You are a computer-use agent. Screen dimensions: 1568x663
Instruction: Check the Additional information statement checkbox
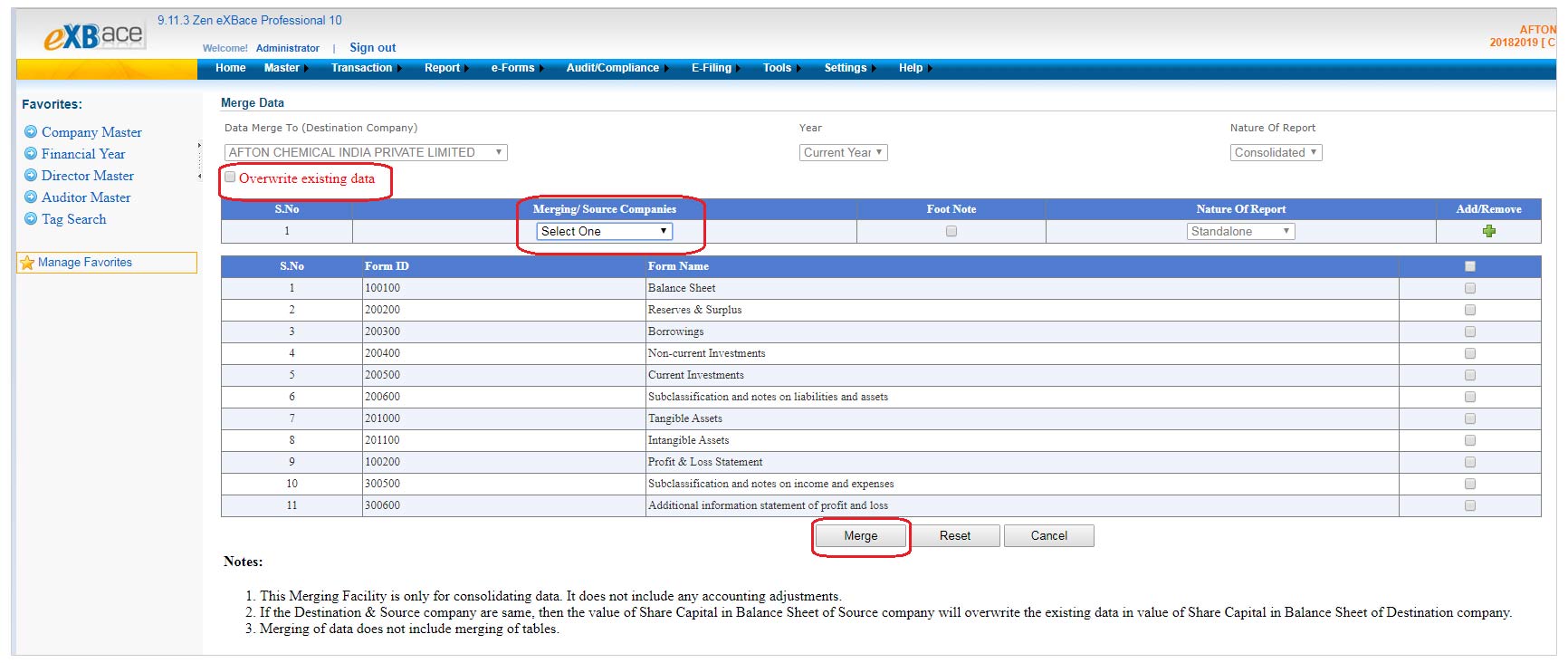click(1469, 505)
